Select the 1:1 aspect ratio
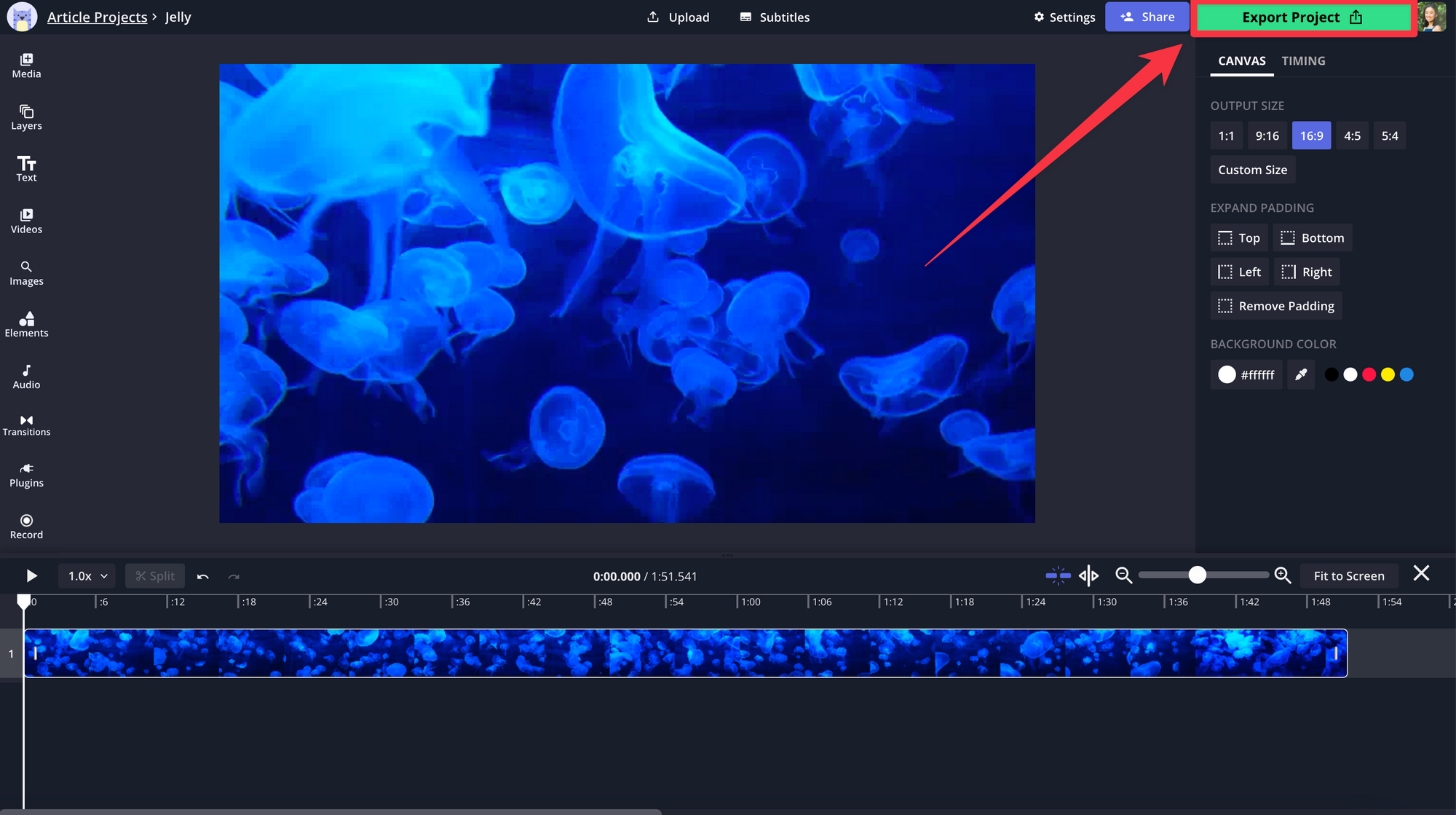 1226,136
